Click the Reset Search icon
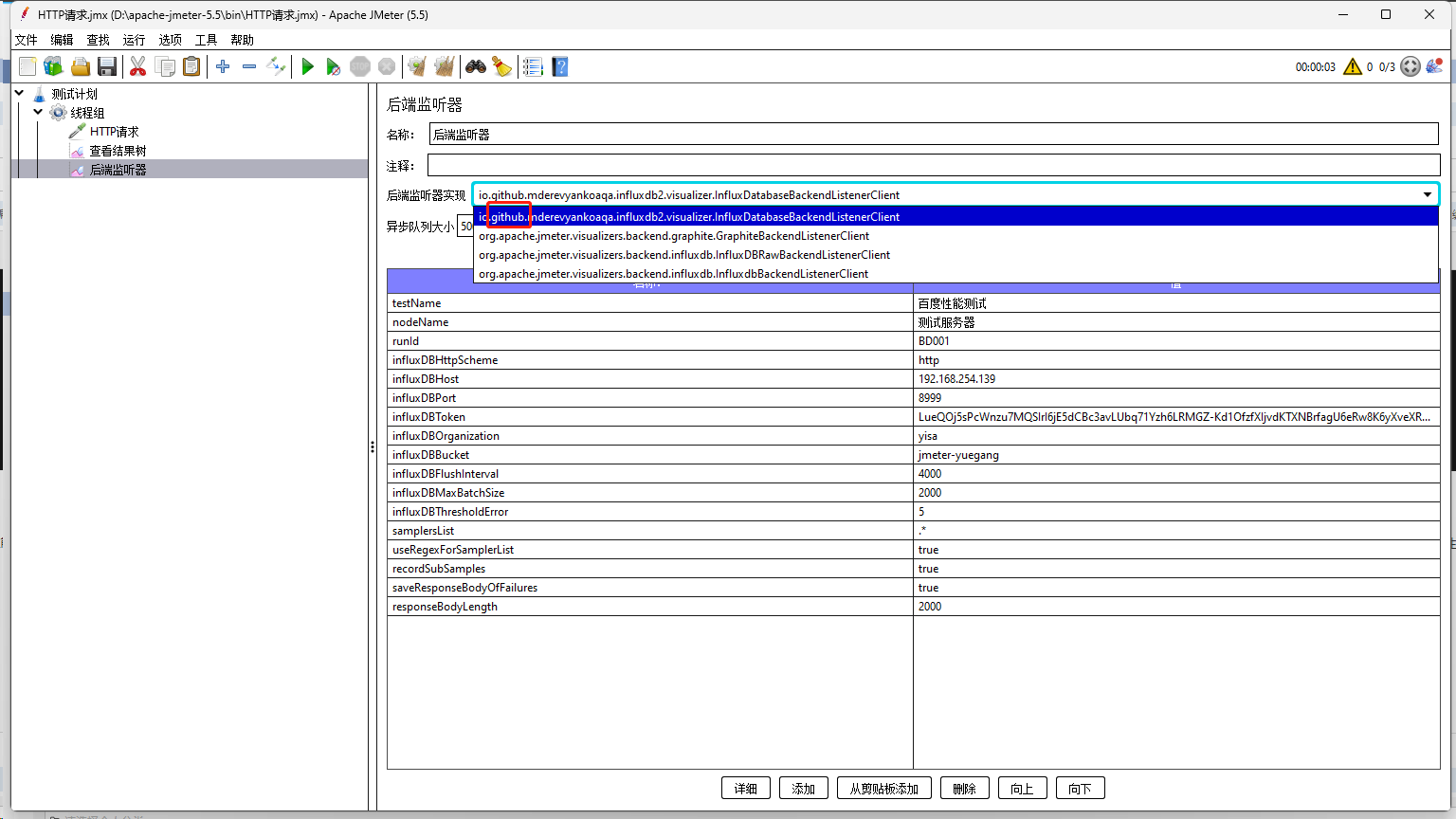Image resolution: width=1456 pixels, height=819 pixels. [x=502, y=66]
